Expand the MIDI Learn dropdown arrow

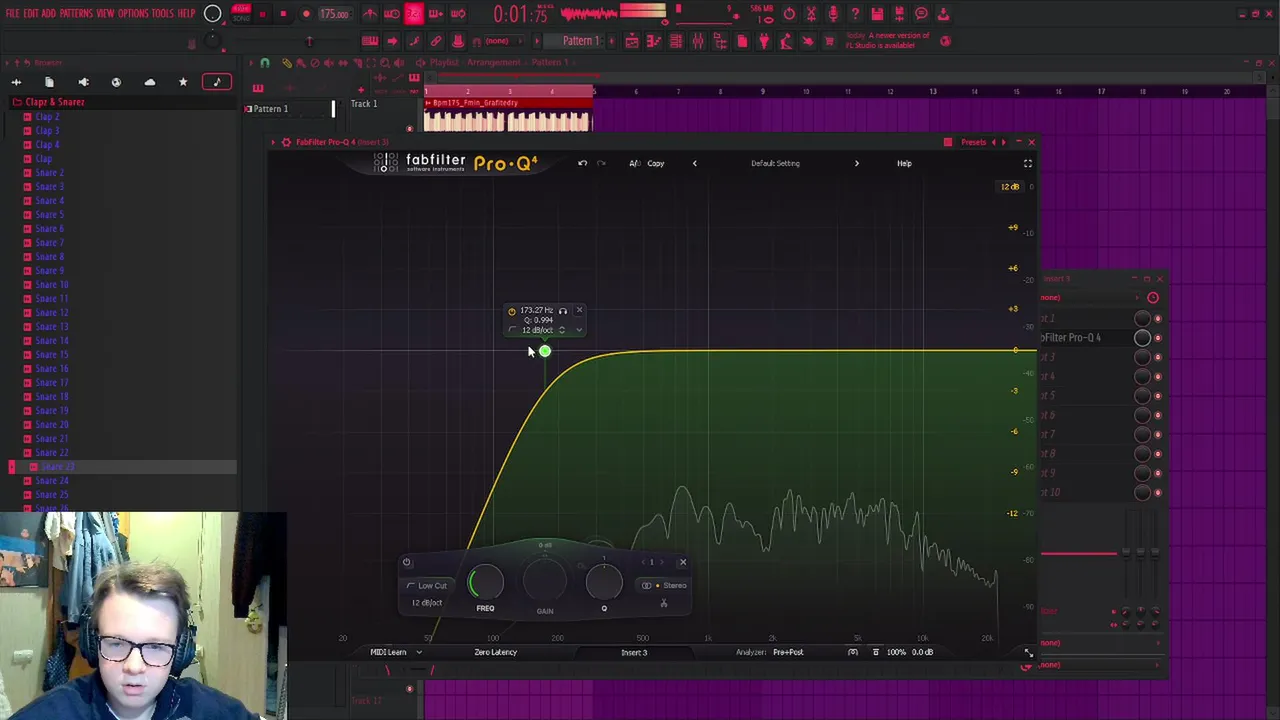pyautogui.click(x=419, y=652)
